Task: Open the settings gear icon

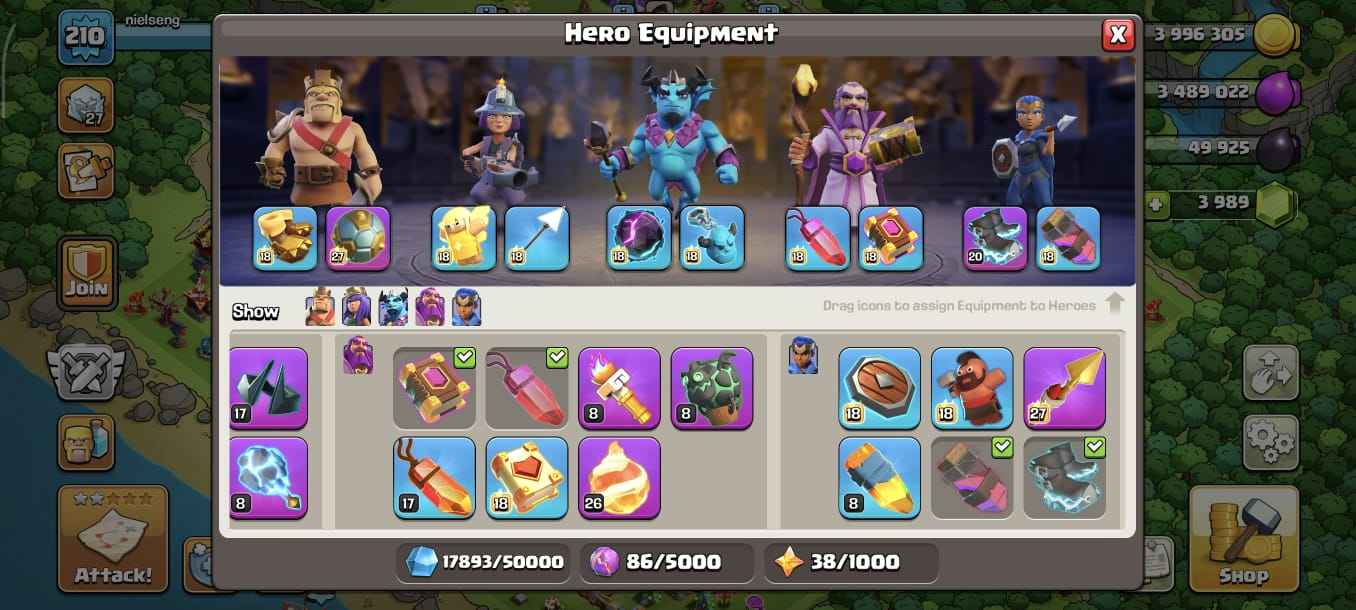Action: pos(1270,441)
